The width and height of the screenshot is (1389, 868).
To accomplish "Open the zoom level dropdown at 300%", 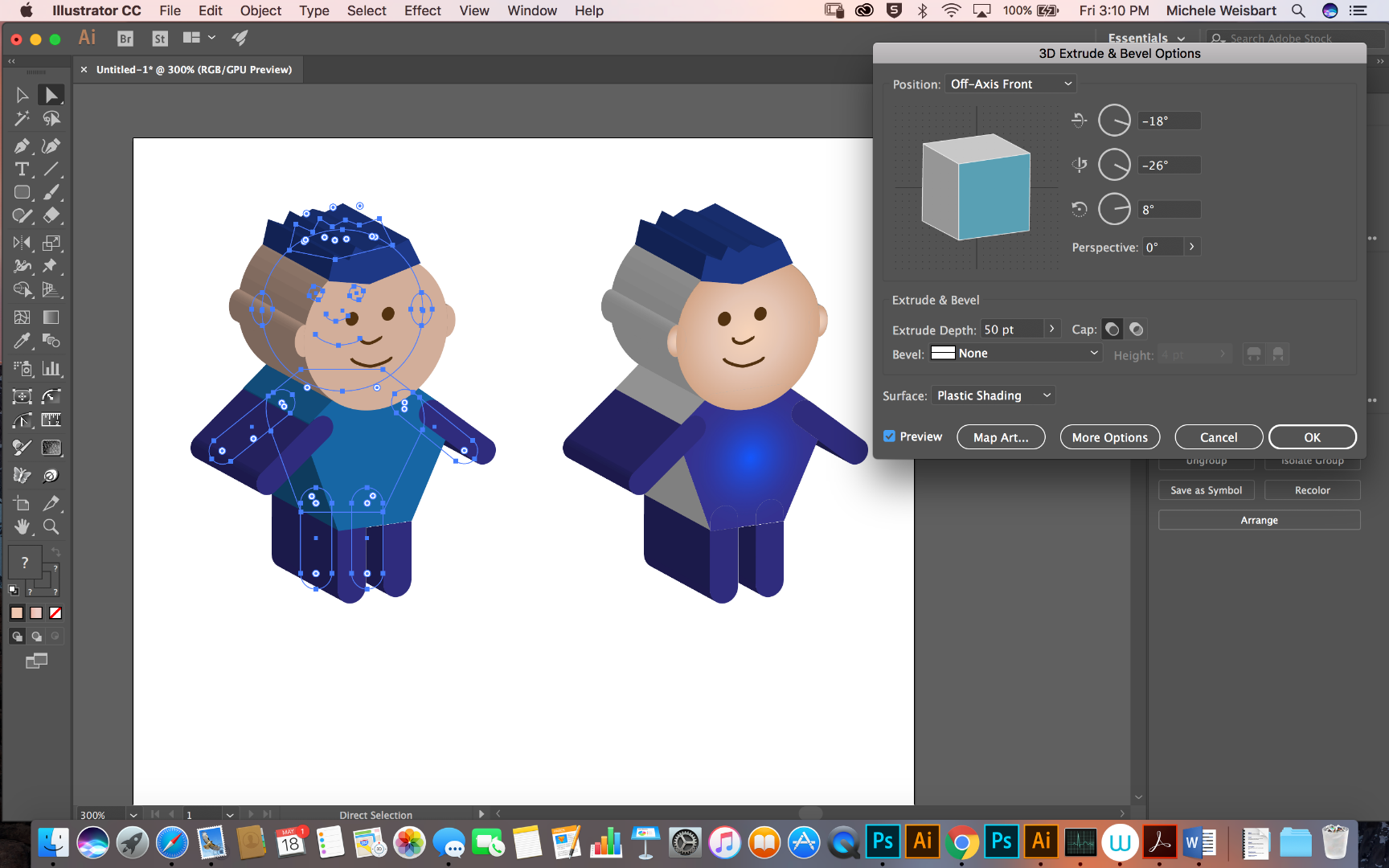I will click(x=133, y=814).
